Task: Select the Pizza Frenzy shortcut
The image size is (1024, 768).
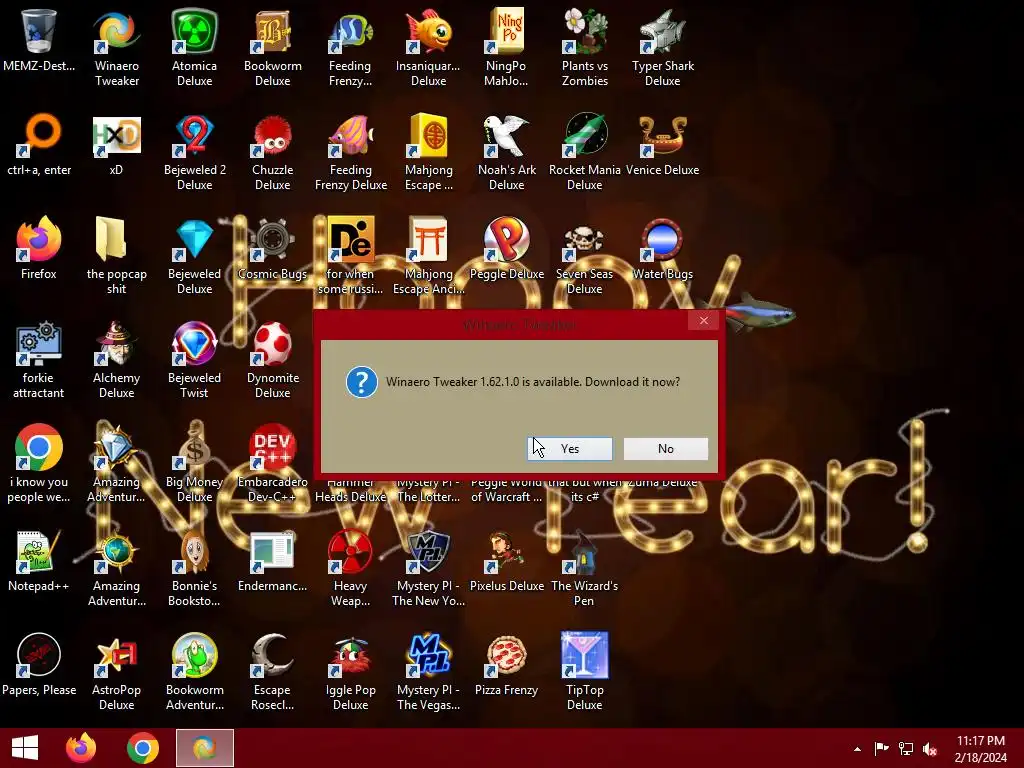Action: (x=506, y=665)
